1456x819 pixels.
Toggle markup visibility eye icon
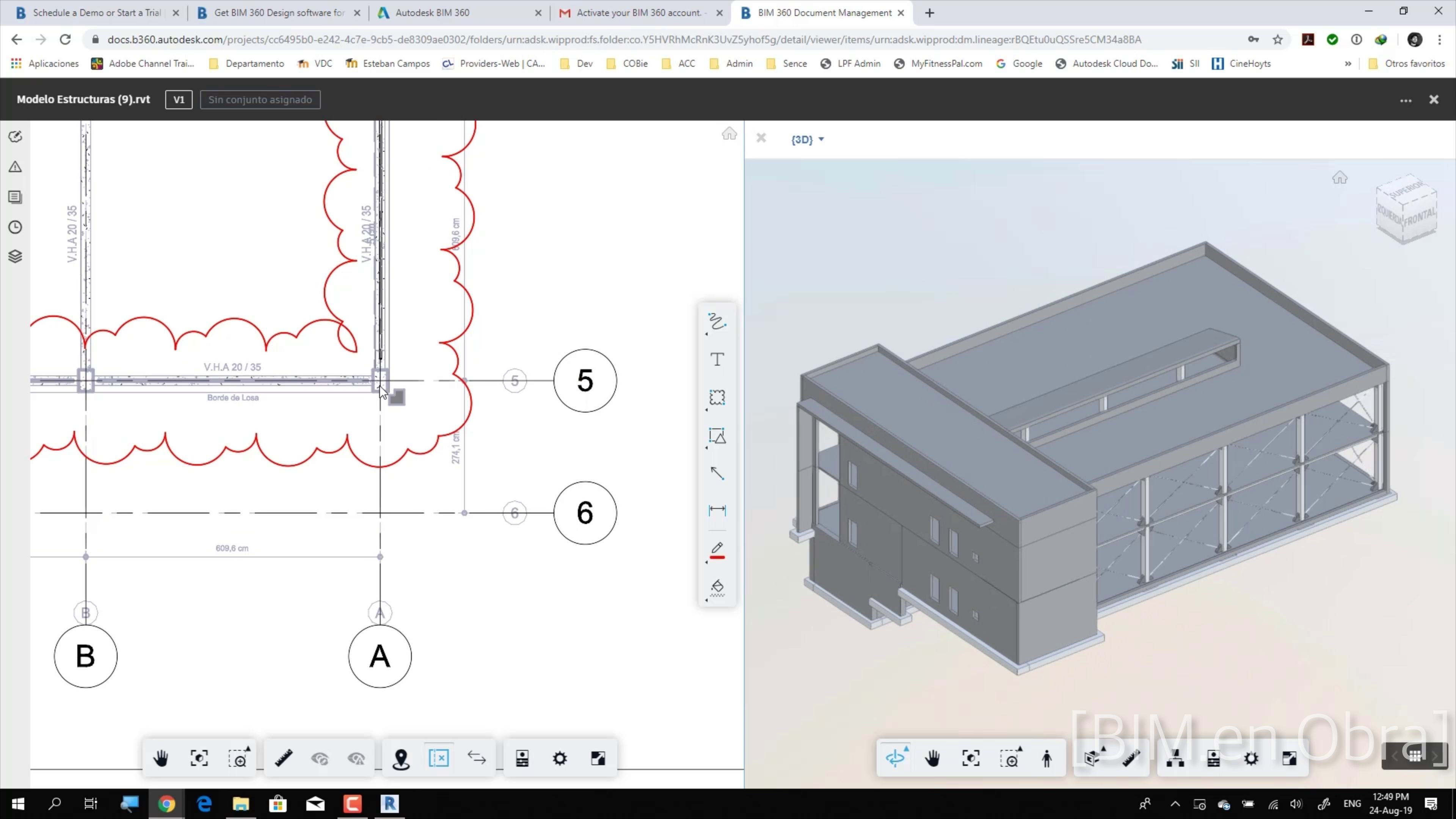tap(320, 758)
